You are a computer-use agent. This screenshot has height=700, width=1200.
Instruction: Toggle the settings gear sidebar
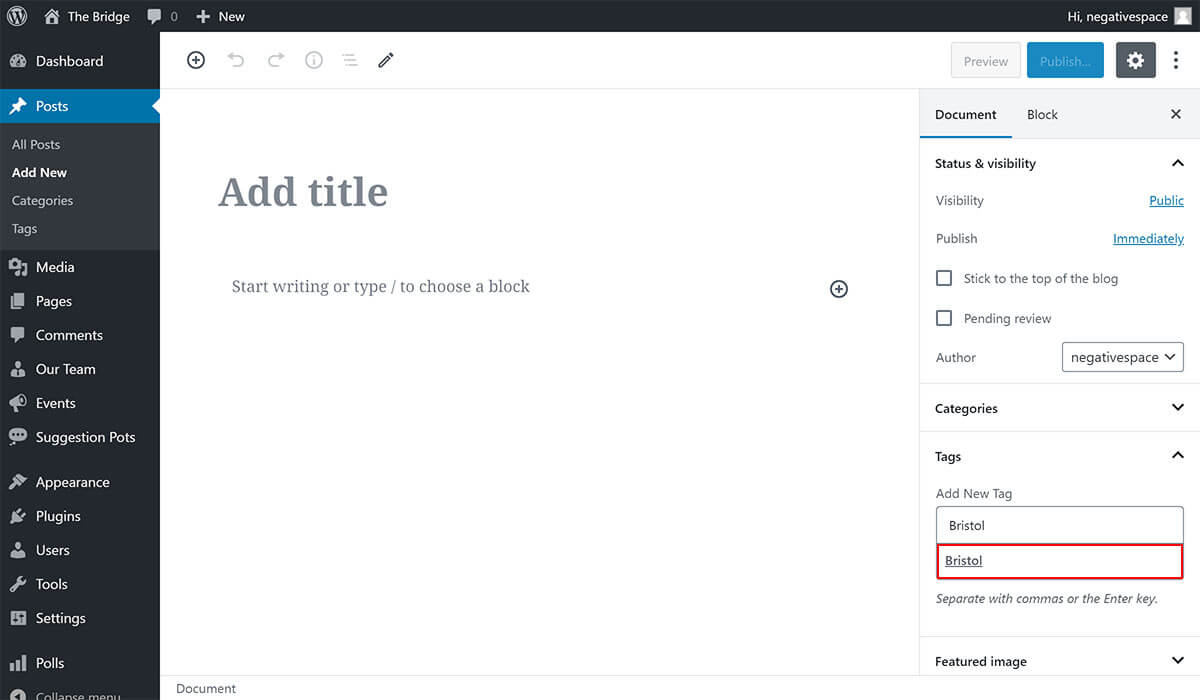tap(1135, 61)
